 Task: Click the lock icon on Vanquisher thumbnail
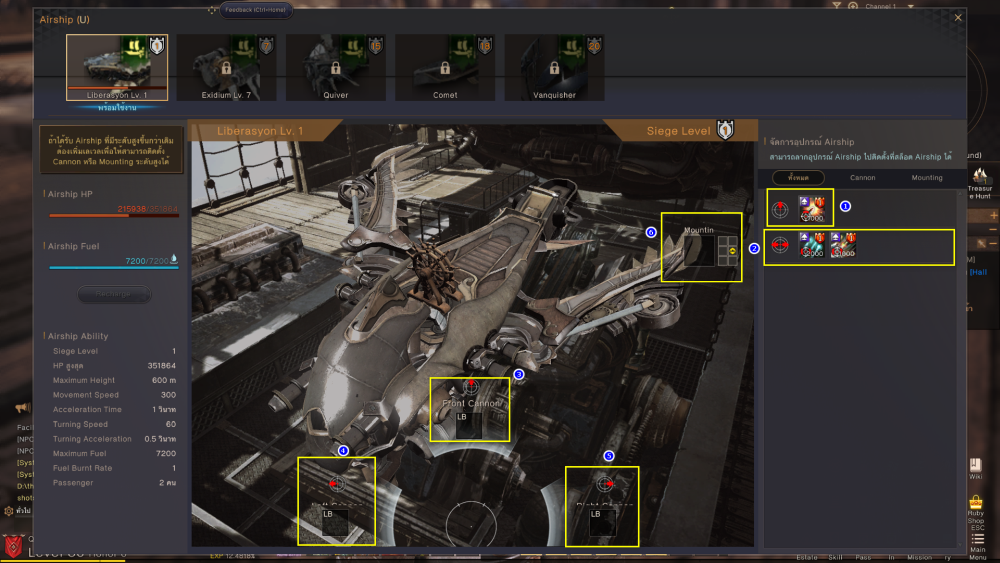click(554, 68)
